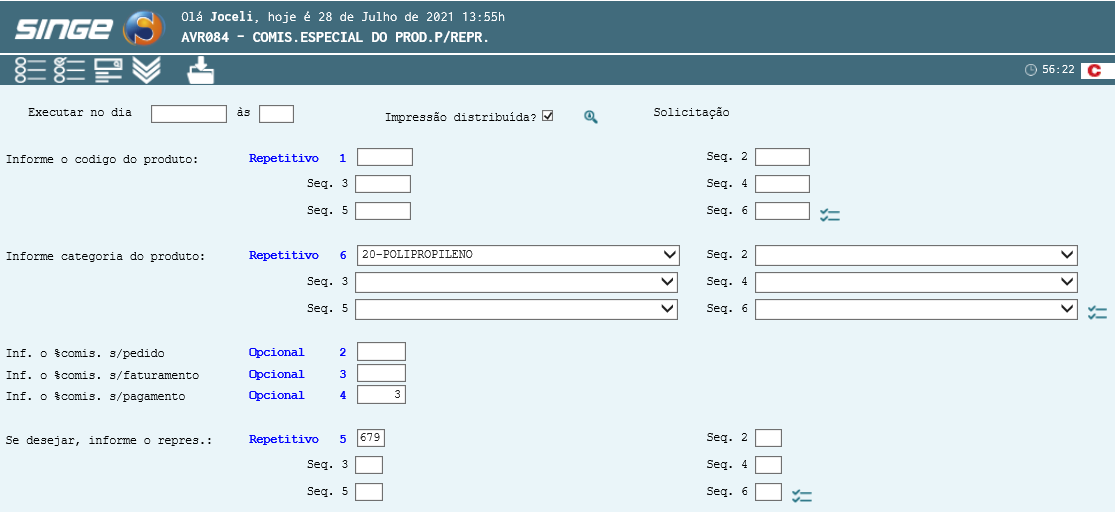
Task: Click the Executar no dia date field
Action: (189, 114)
